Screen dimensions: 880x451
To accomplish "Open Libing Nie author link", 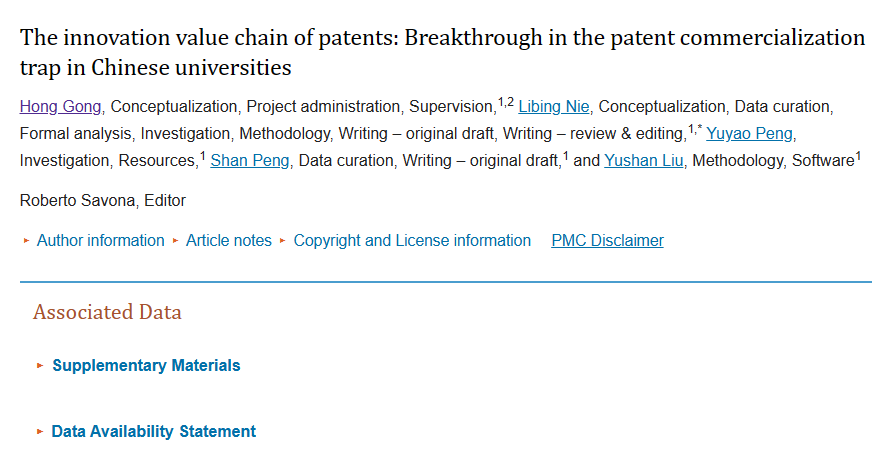I will click(554, 107).
